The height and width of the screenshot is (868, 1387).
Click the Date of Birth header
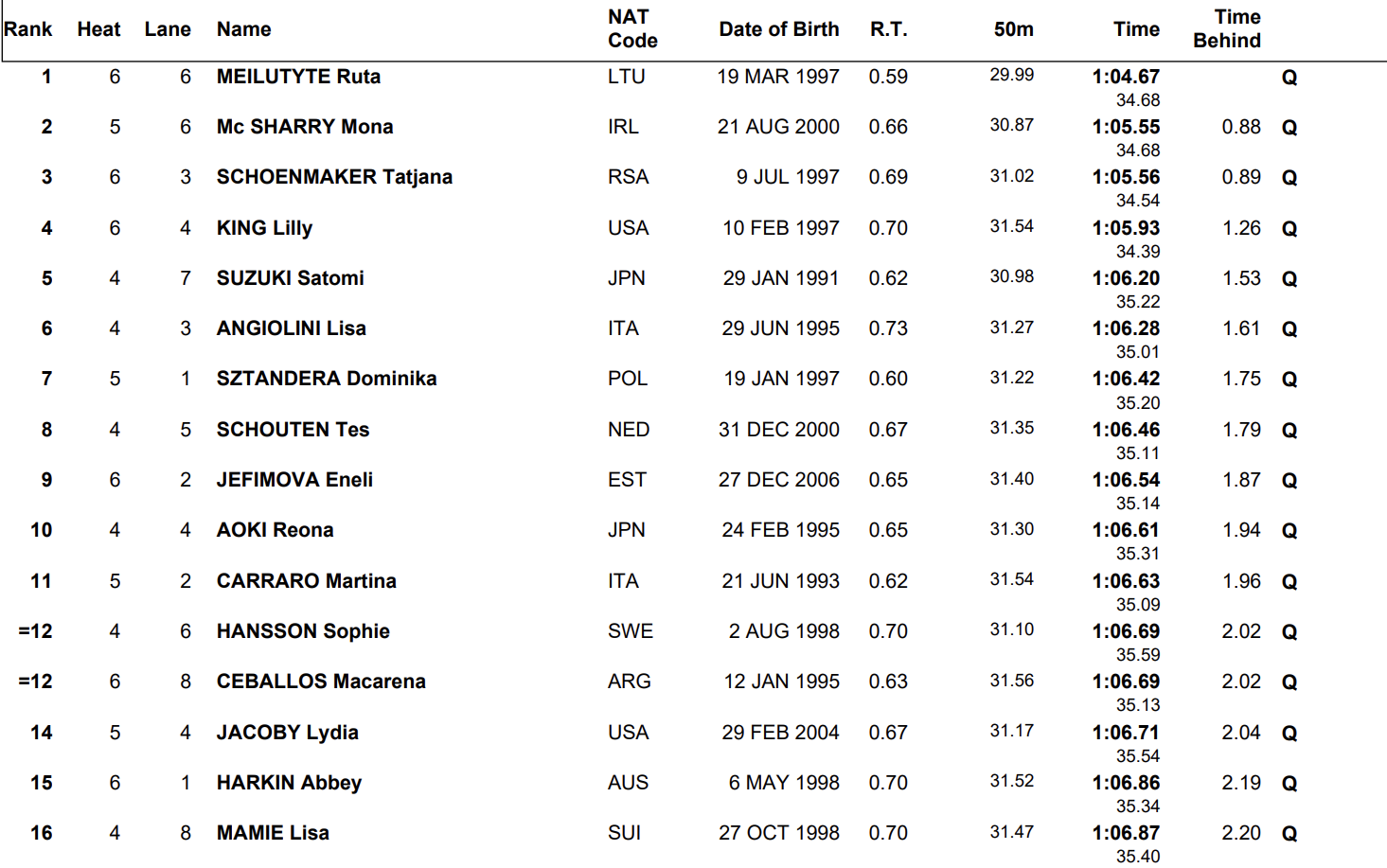coord(778,29)
